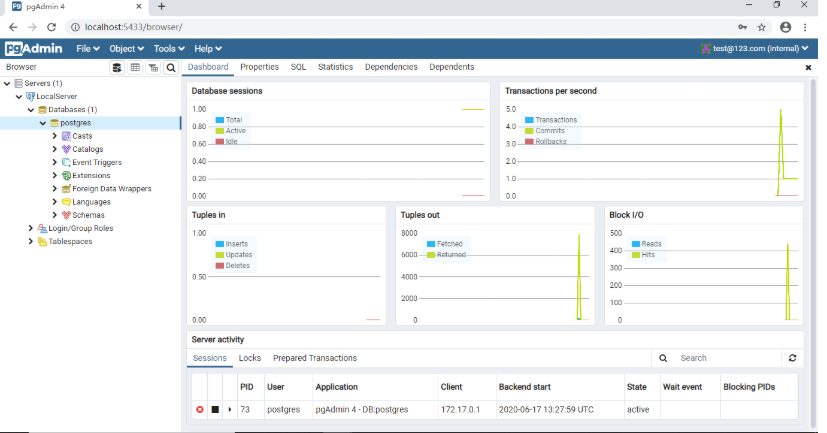Click the Extensions node icon
Screen dimensions: 827x433
click(66, 176)
